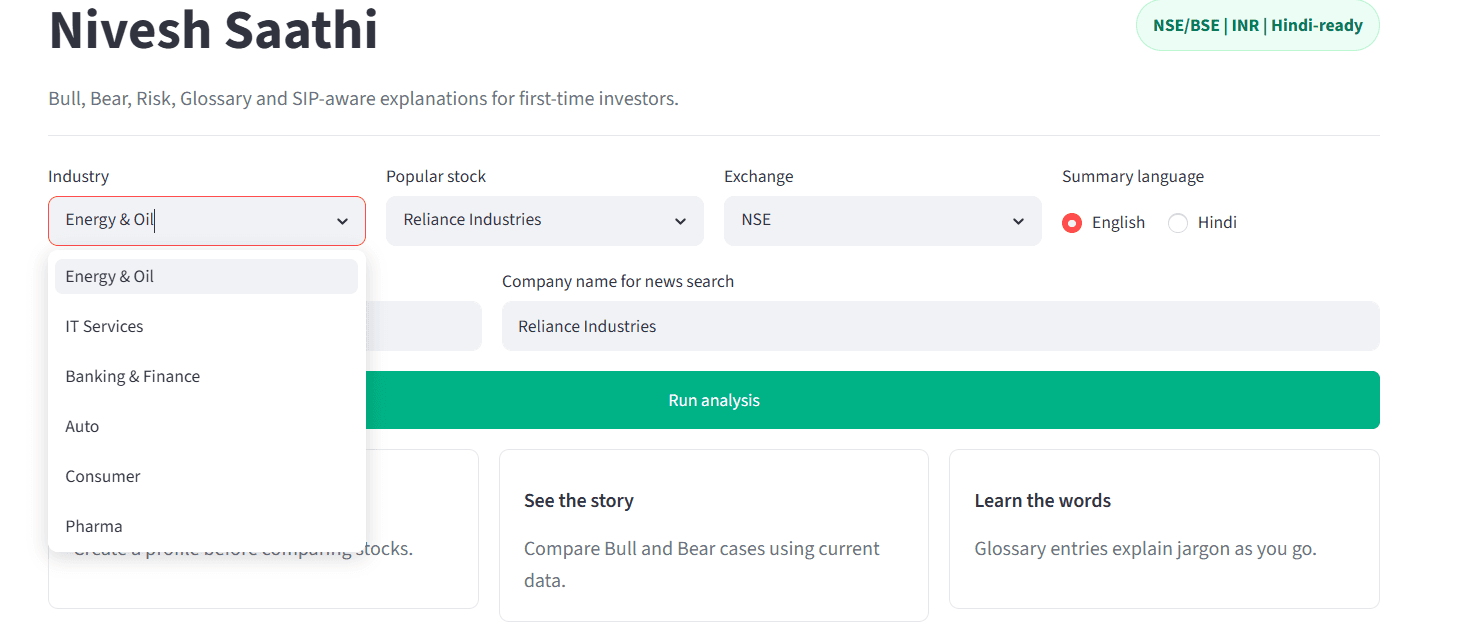Click the text 'Compare Bull and Bear cases'
1477x636 pixels.
tap(639, 549)
